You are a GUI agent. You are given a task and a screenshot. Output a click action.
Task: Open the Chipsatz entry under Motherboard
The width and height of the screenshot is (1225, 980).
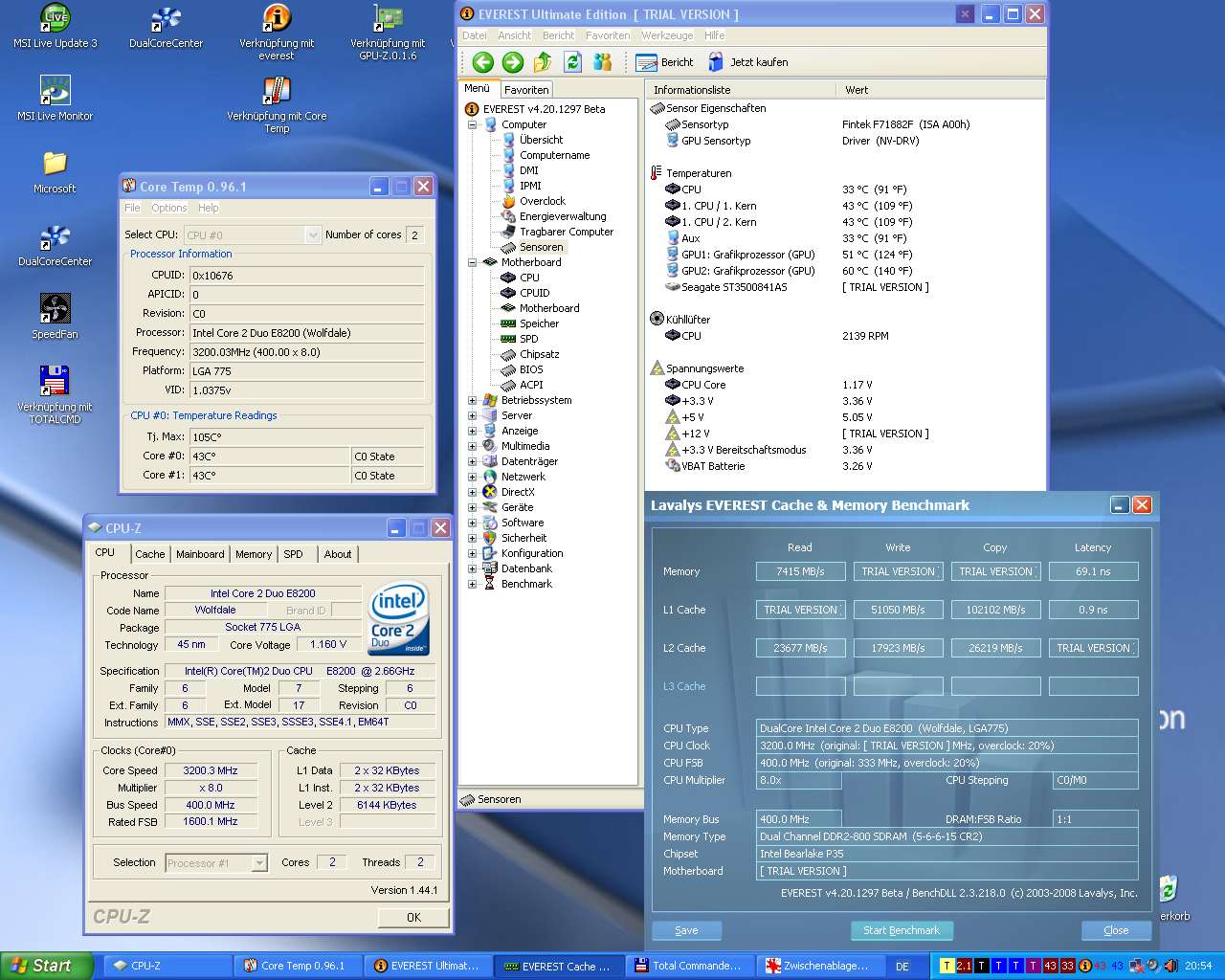[539, 354]
